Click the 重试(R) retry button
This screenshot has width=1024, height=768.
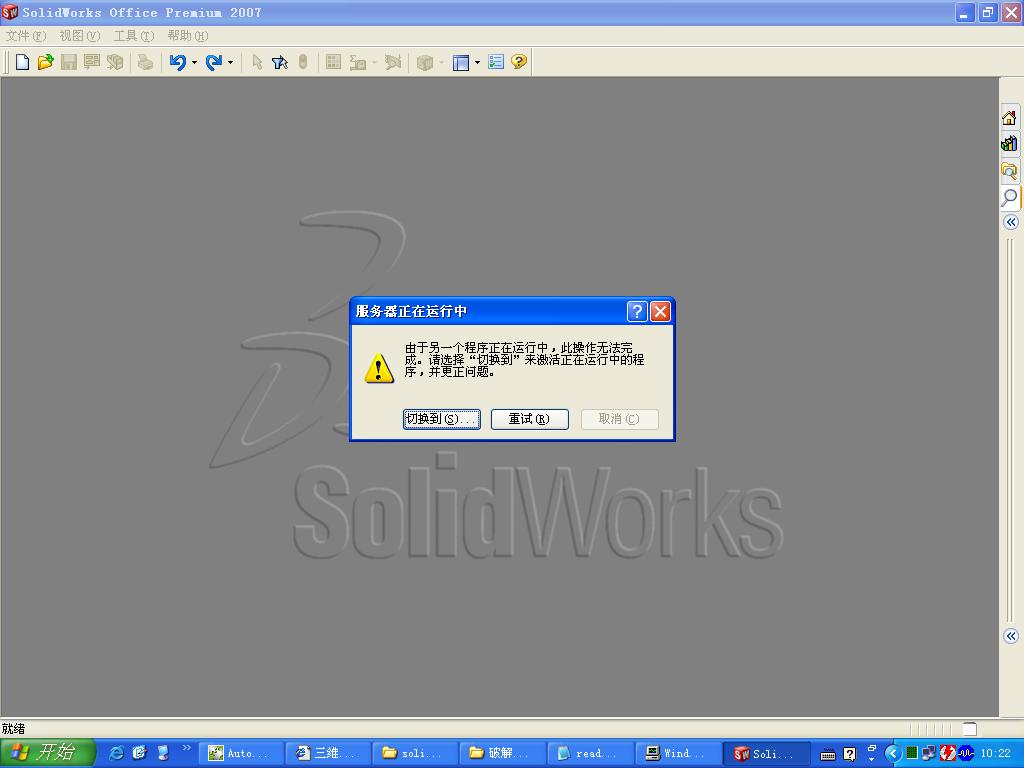[530, 419]
